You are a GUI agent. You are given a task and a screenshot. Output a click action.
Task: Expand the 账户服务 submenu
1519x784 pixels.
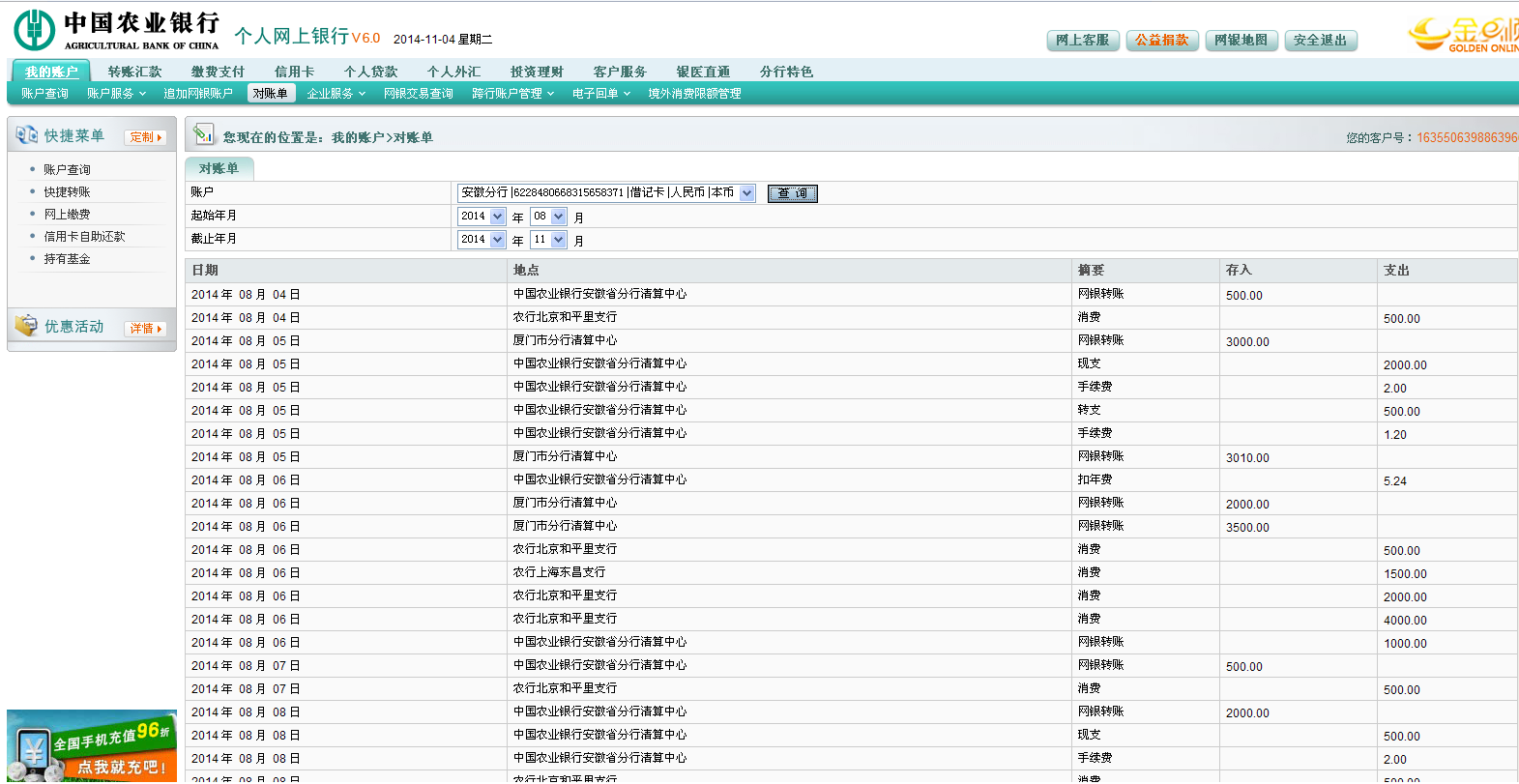point(116,94)
